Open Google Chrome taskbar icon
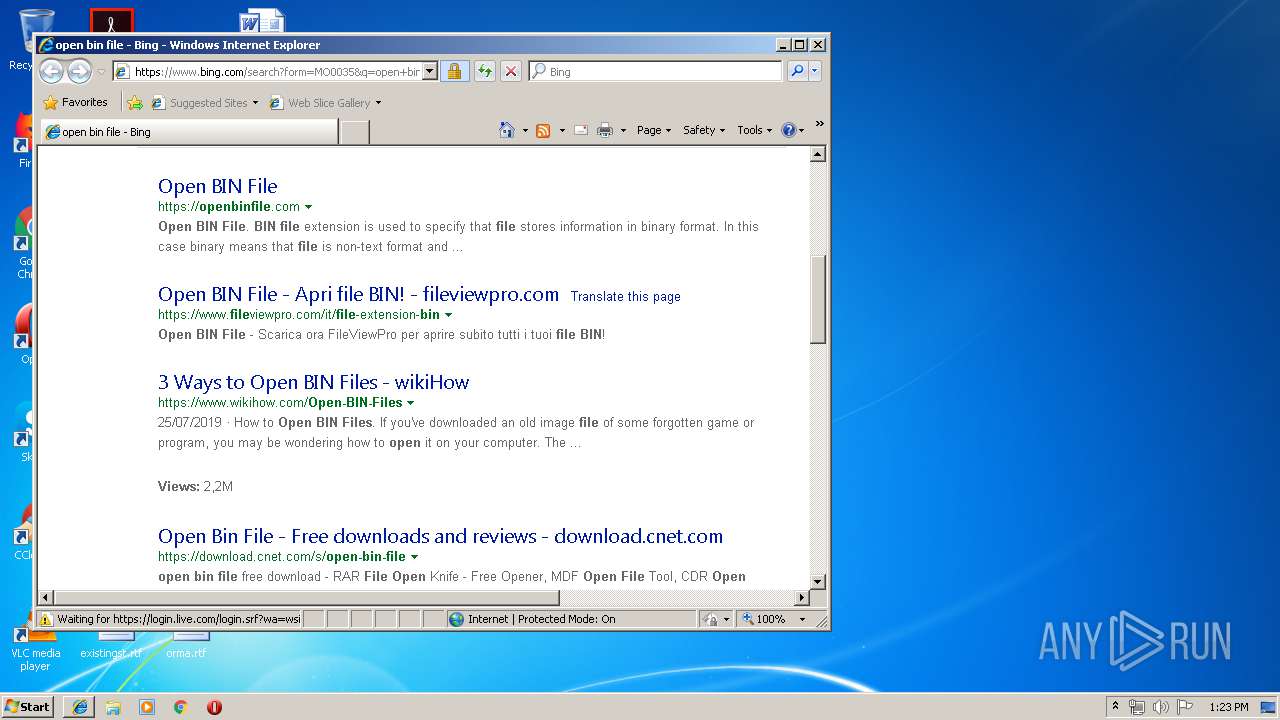 tap(181, 707)
